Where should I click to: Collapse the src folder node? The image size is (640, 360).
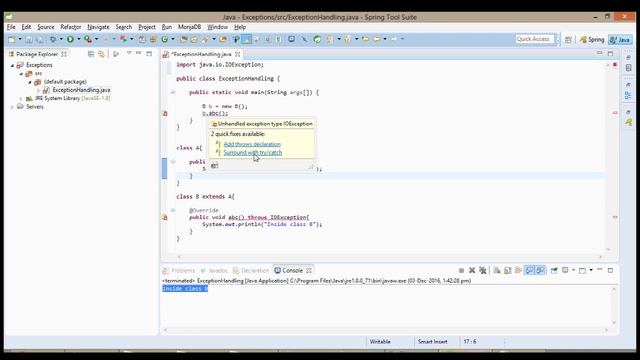[x=21, y=74]
